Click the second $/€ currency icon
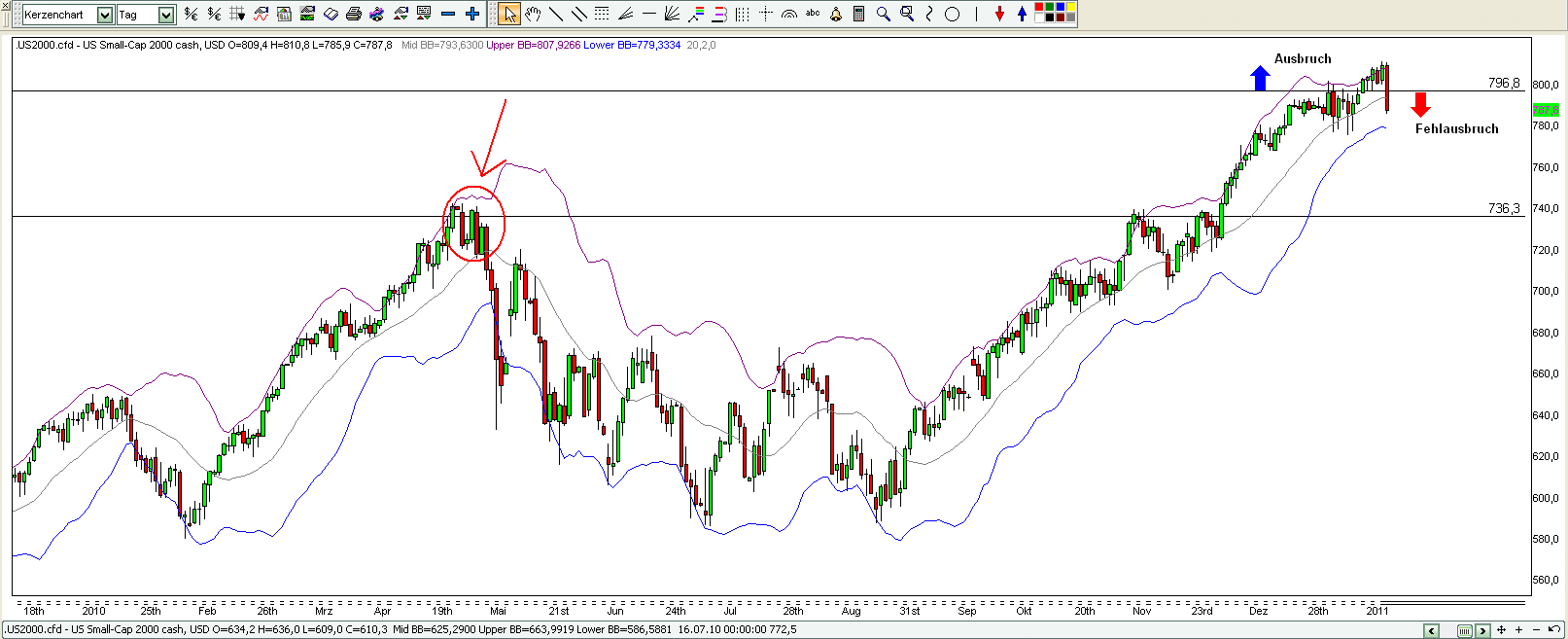The height and width of the screenshot is (639, 1568). tap(214, 14)
